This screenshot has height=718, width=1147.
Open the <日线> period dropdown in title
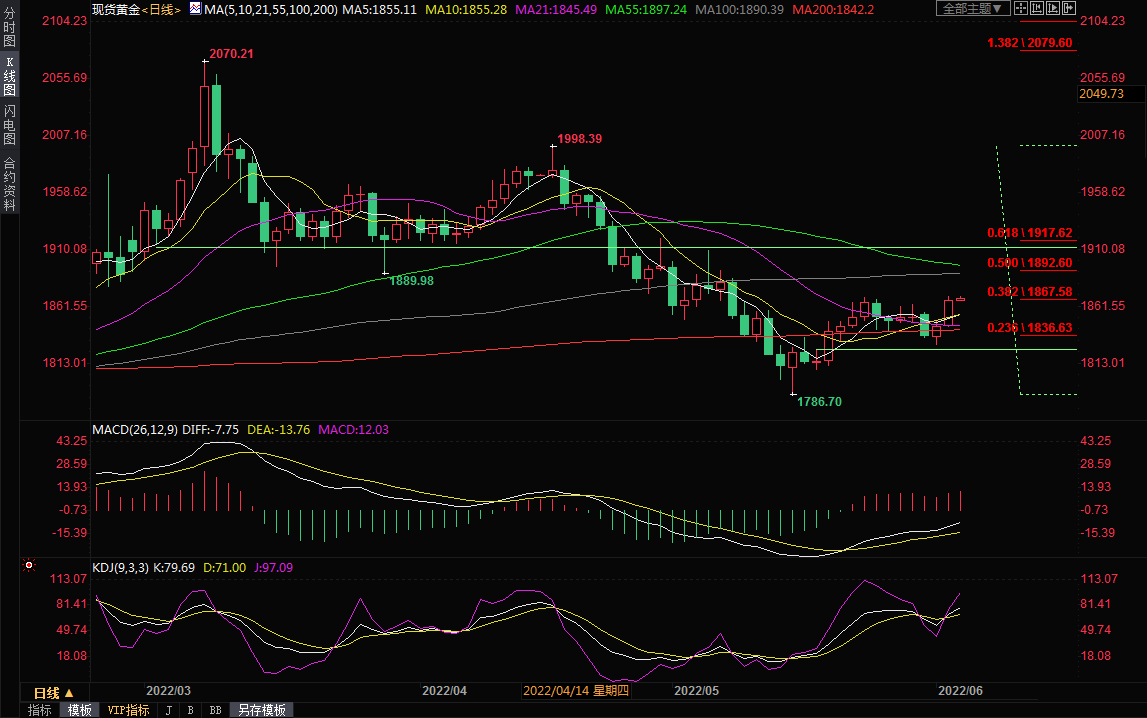[x=162, y=9]
